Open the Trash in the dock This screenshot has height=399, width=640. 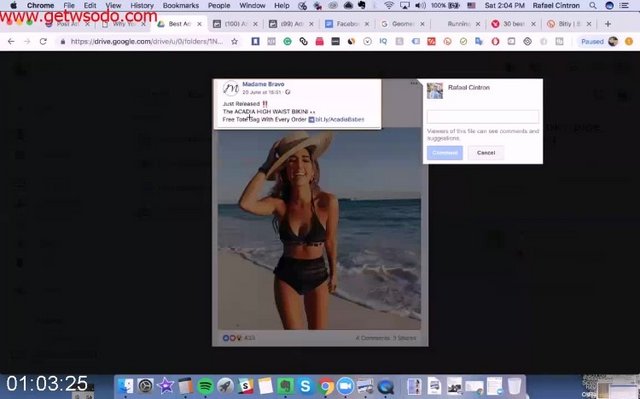514,386
